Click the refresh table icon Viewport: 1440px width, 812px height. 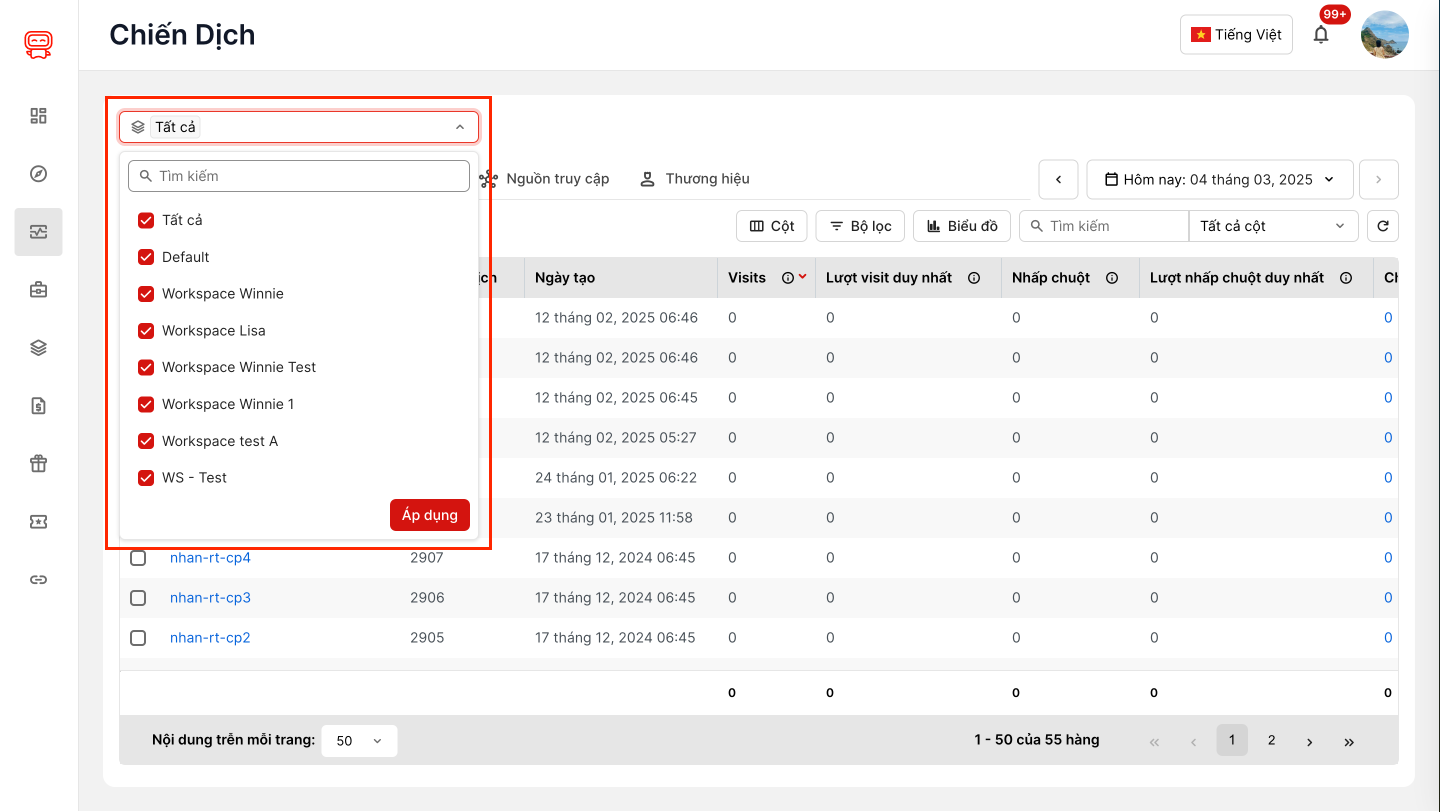pyautogui.click(x=1382, y=226)
